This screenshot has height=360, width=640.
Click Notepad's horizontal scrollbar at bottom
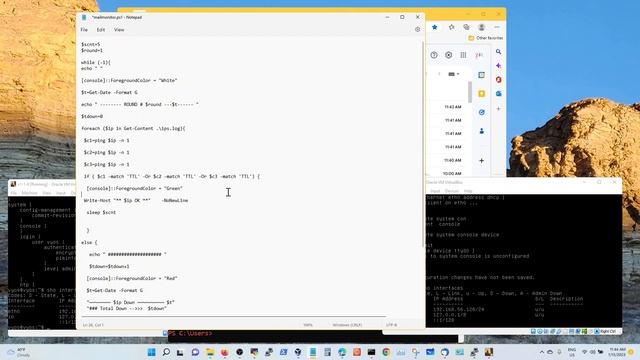point(233,316)
